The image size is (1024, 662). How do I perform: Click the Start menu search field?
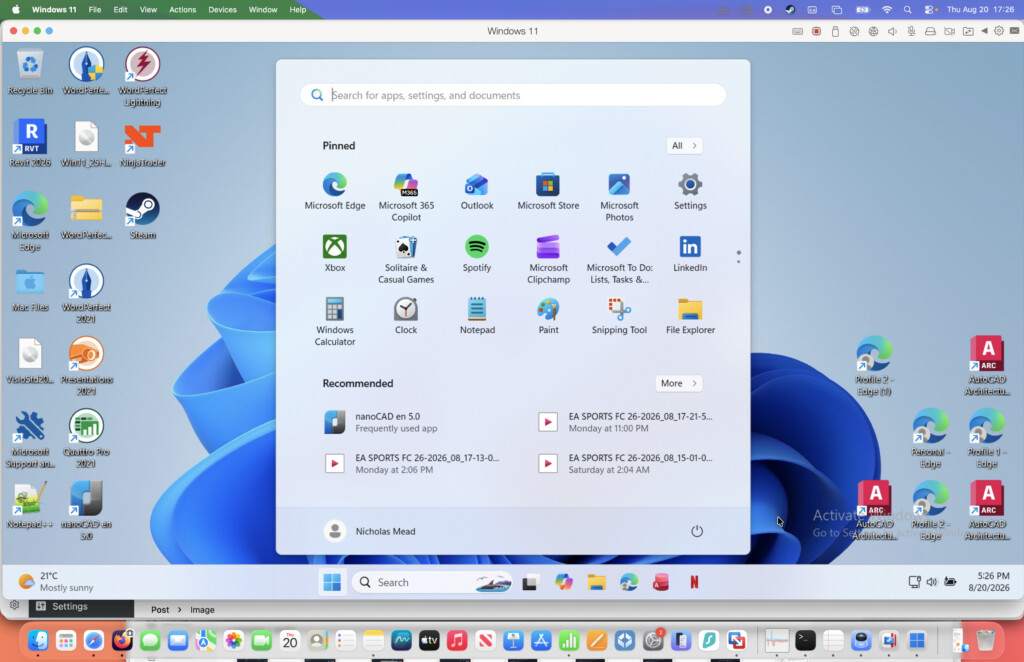[x=513, y=95]
